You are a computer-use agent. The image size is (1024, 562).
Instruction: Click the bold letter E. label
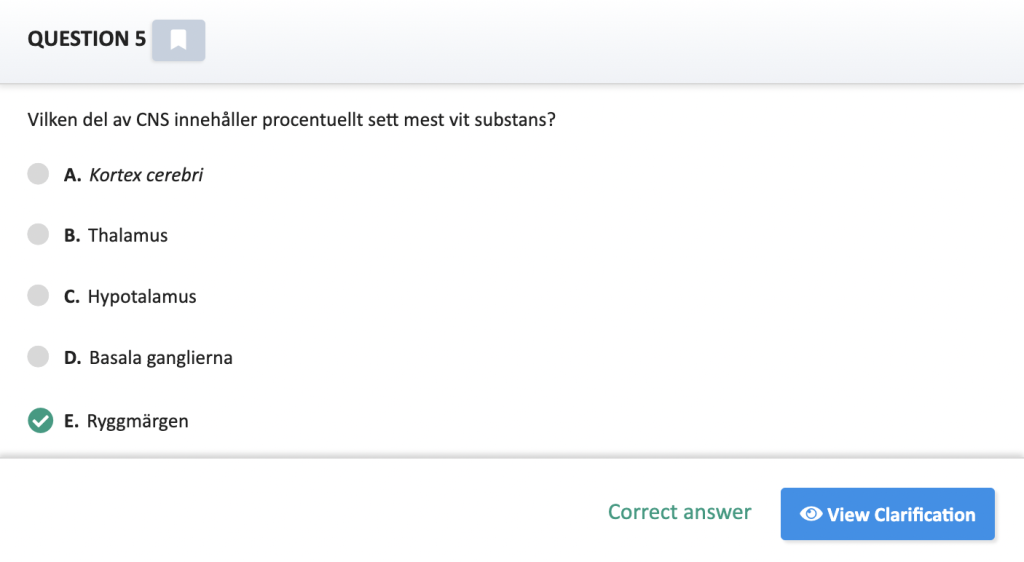click(71, 422)
